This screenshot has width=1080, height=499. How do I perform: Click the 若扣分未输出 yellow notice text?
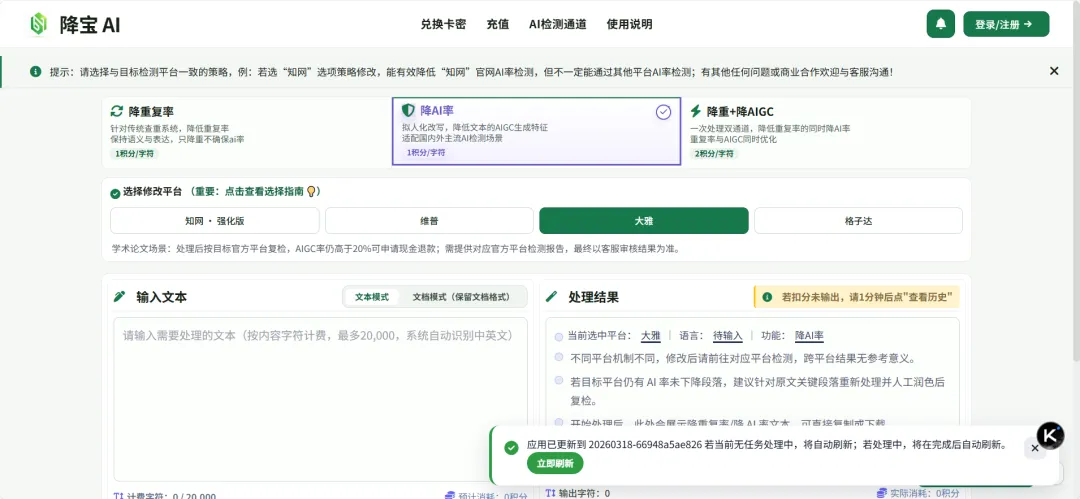click(866, 297)
